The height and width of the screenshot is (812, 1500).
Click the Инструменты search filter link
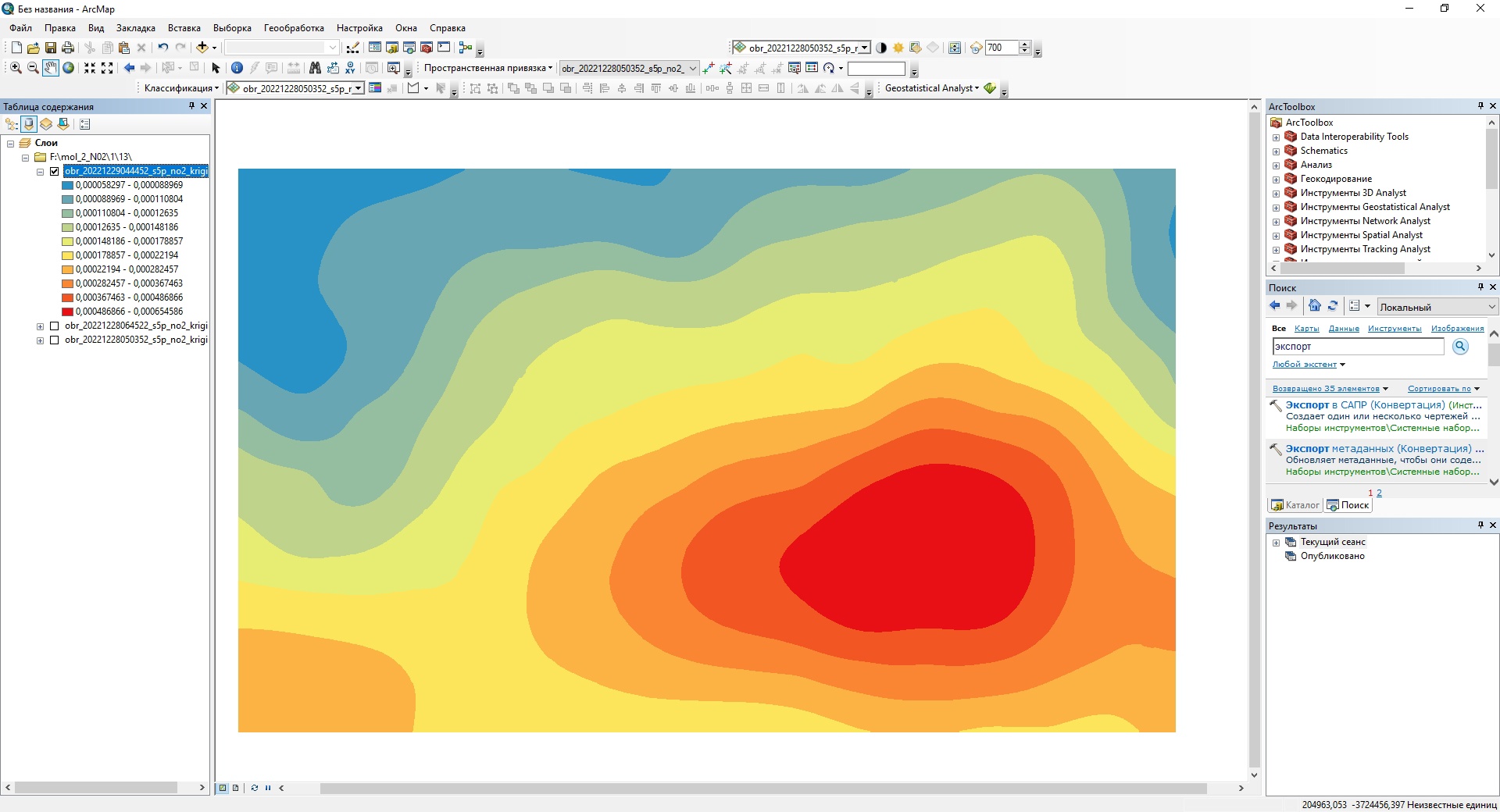click(x=1394, y=329)
